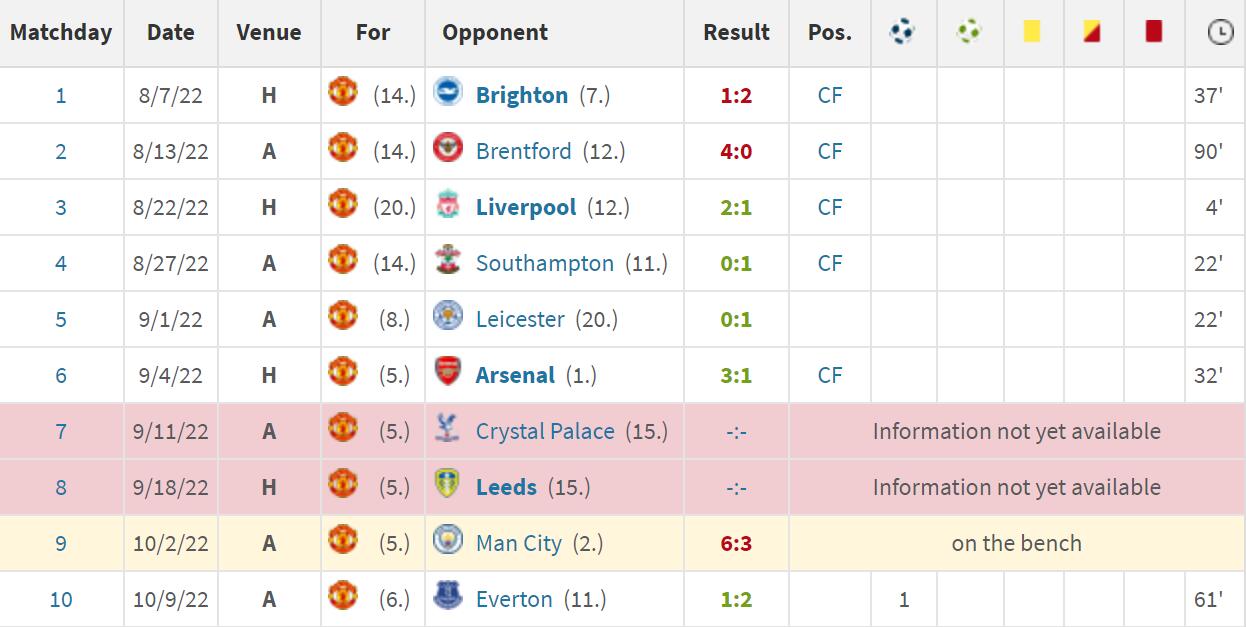Click the second yellow-red card icon
This screenshot has height=627, width=1246.
coord(1092,31)
